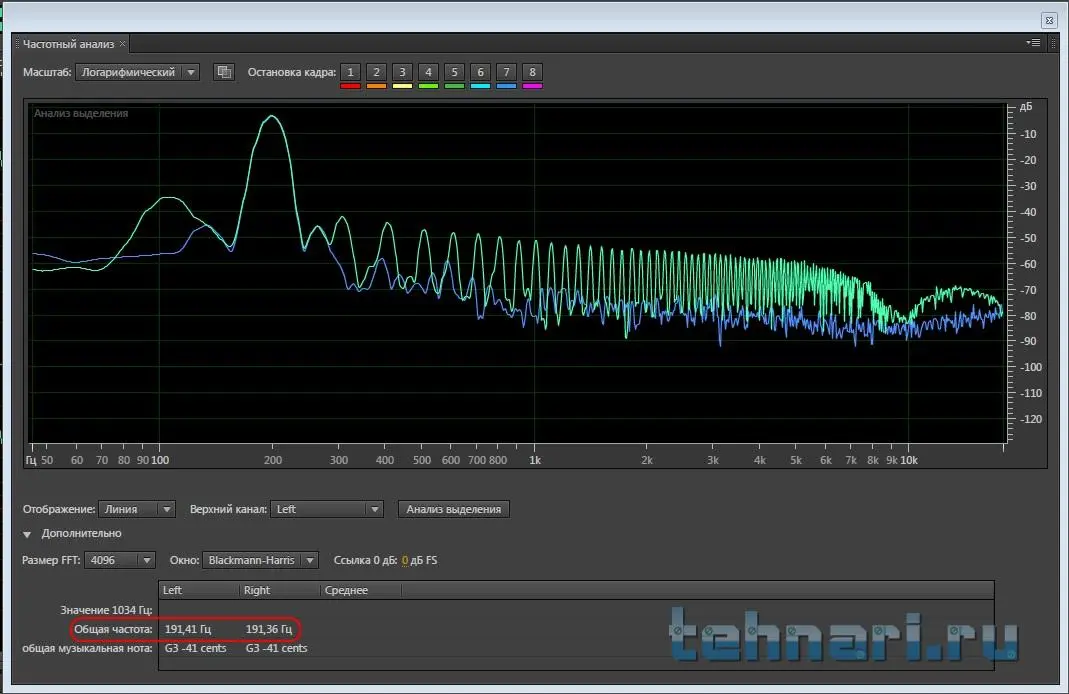Viewport: 1069px width, 694px height.
Task: Open the panel options menu icon
Action: tap(1033, 44)
